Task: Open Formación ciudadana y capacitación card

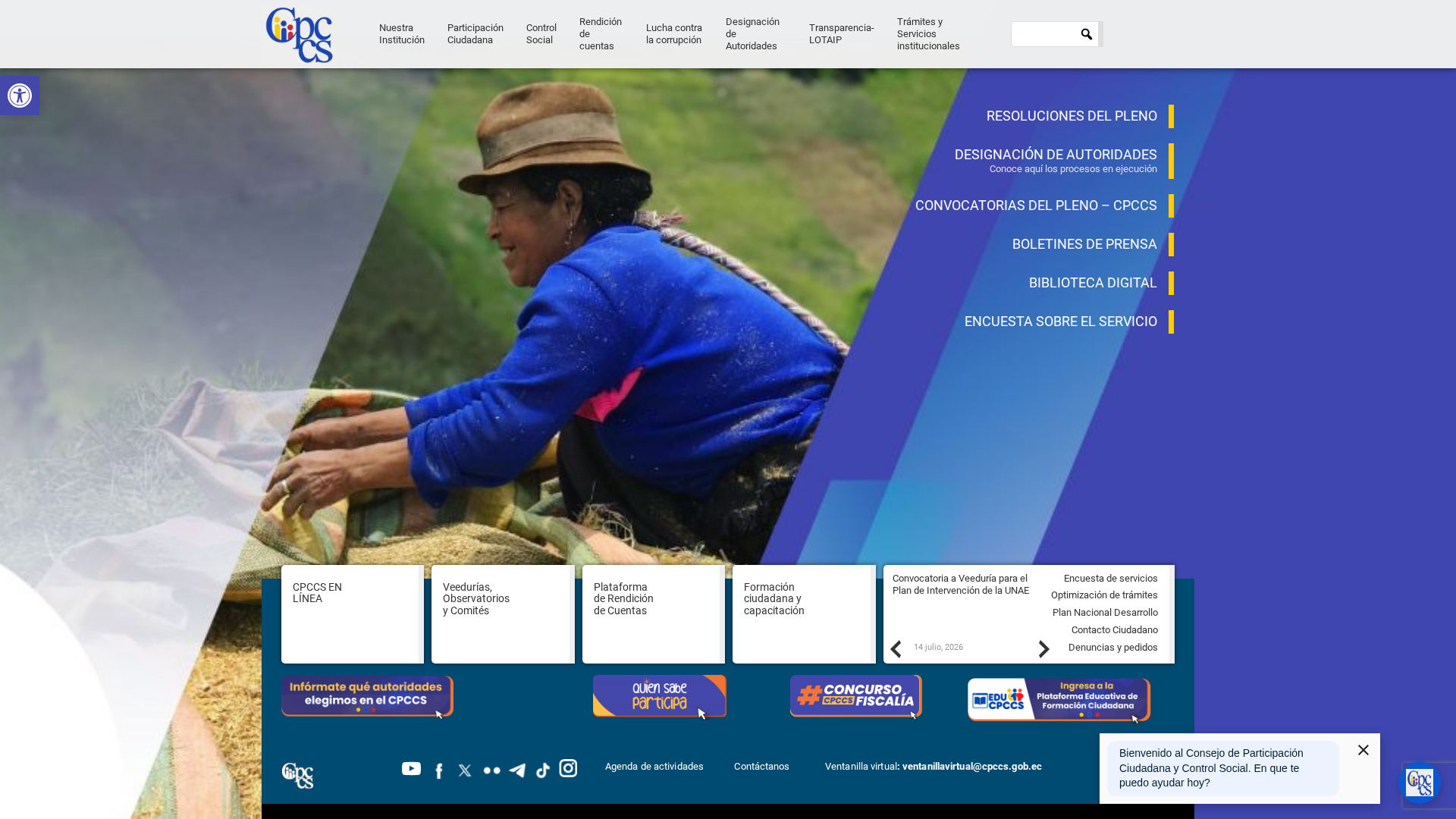Action: point(804,614)
